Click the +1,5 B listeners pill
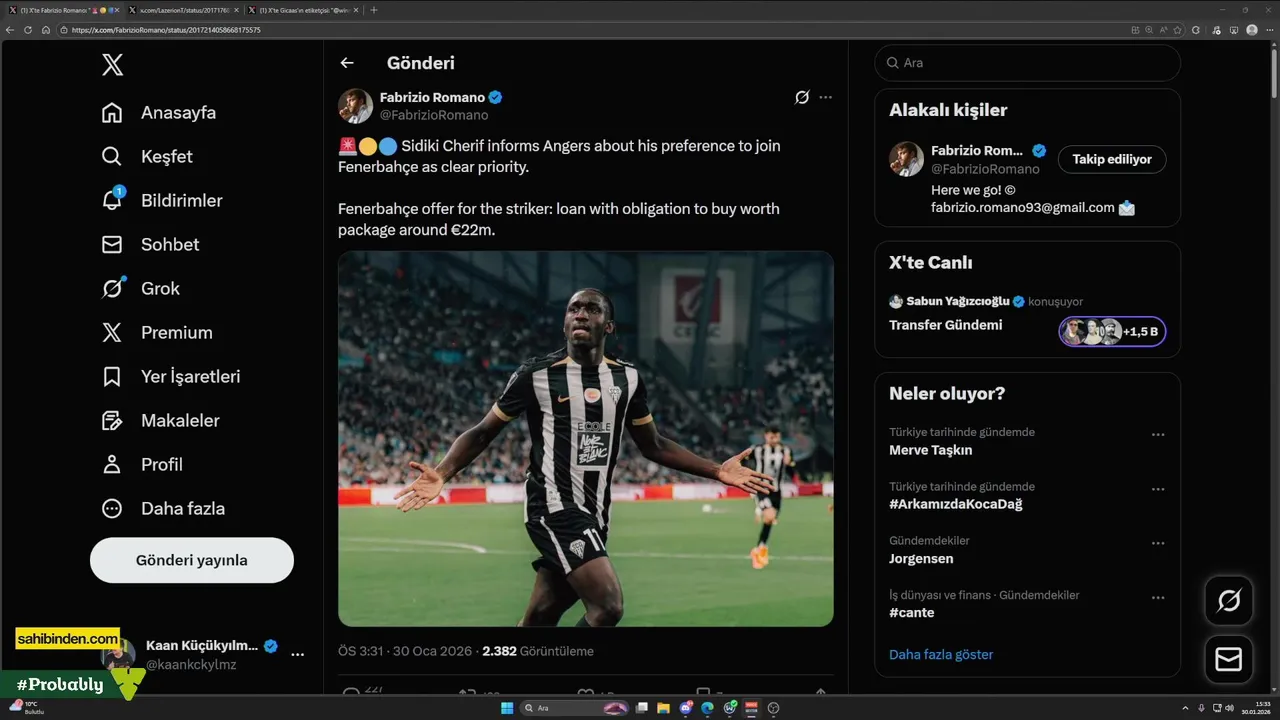Viewport: 1280px width, 720px height. 1112,331
